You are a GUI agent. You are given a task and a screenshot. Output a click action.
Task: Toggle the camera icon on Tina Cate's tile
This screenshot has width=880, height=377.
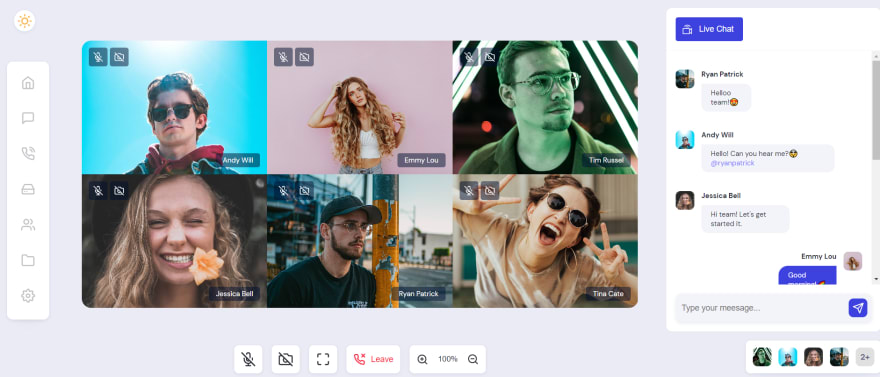[490, 191]
